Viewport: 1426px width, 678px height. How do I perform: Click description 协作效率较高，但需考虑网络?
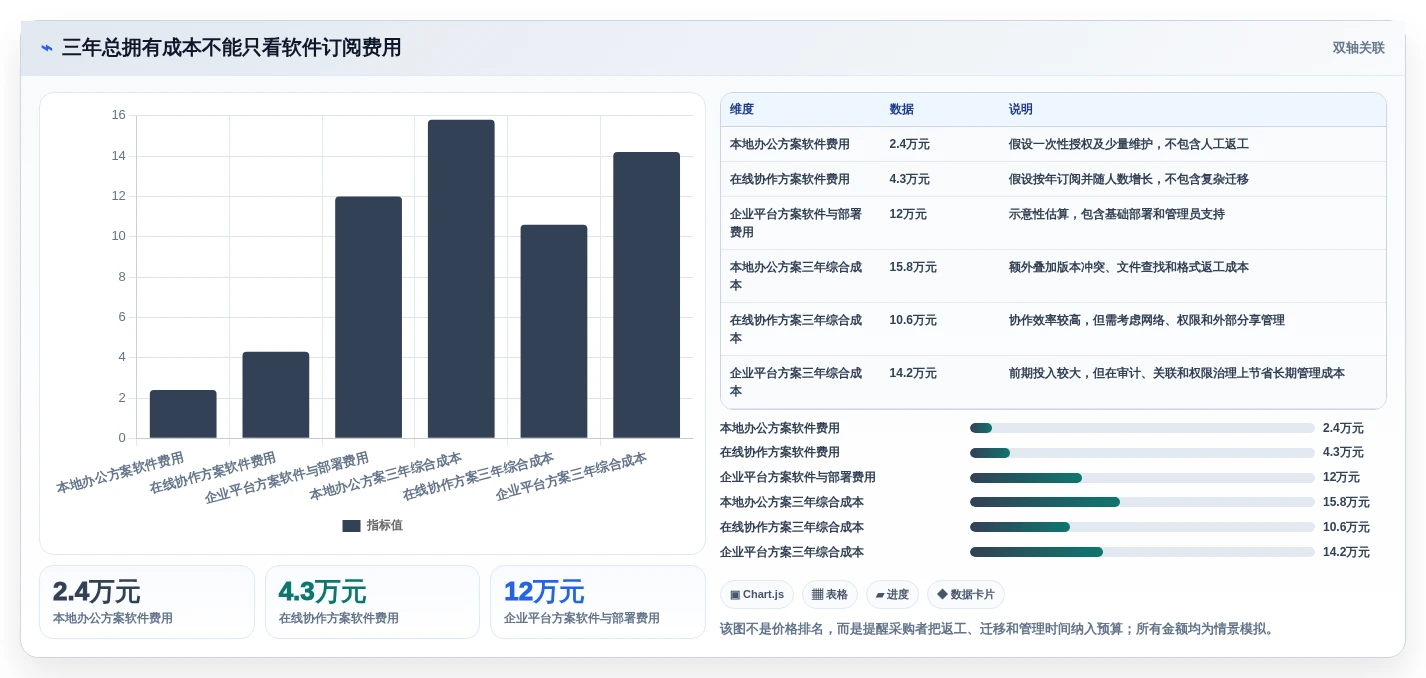point(1147,320)
